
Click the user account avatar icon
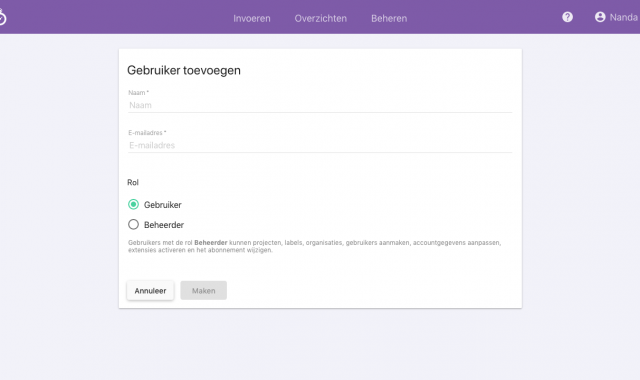(x=600, y=17)
